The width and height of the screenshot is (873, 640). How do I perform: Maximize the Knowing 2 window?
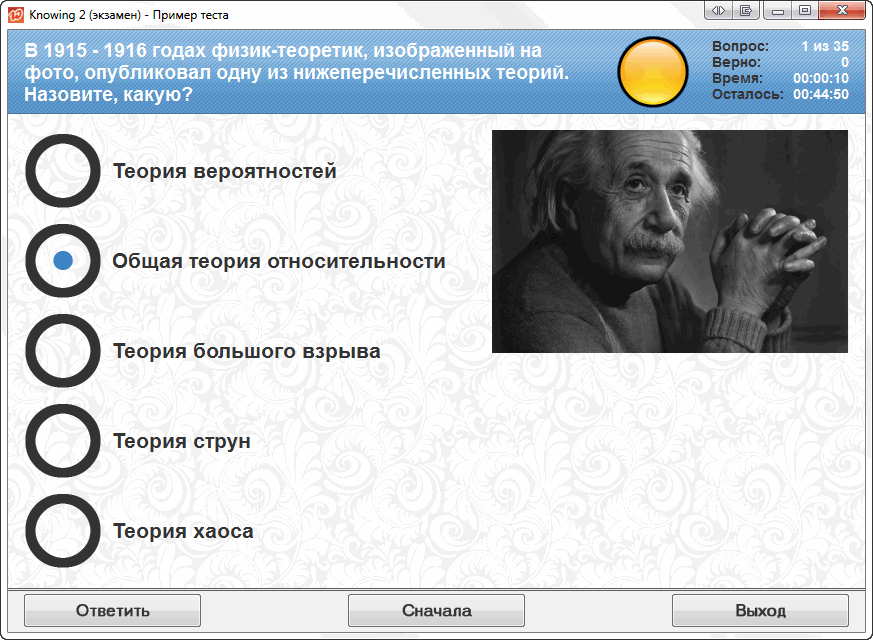[x=805, y=10]
